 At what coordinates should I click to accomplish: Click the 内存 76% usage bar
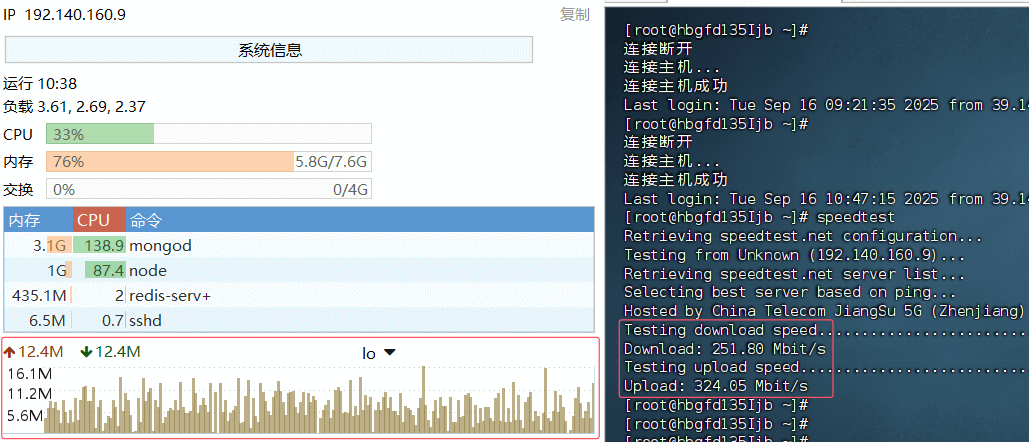pos(209,161)
